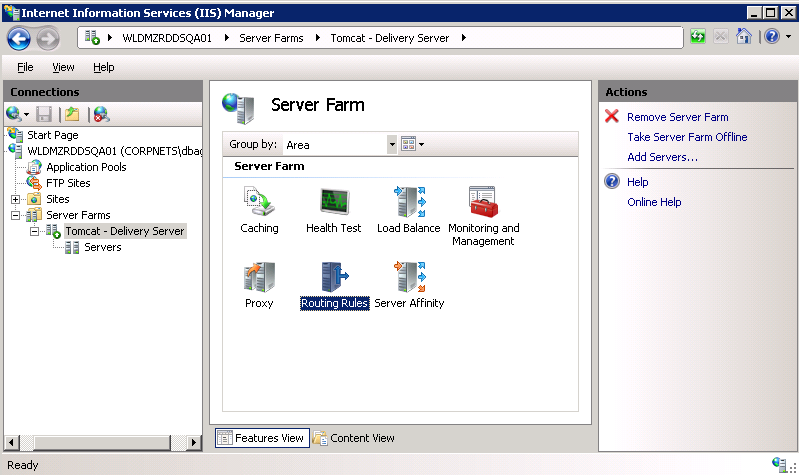The height and width of the screenshot is (475, 799).
Task: Click Remove Server Farm action link
Action: click(678, 117)
